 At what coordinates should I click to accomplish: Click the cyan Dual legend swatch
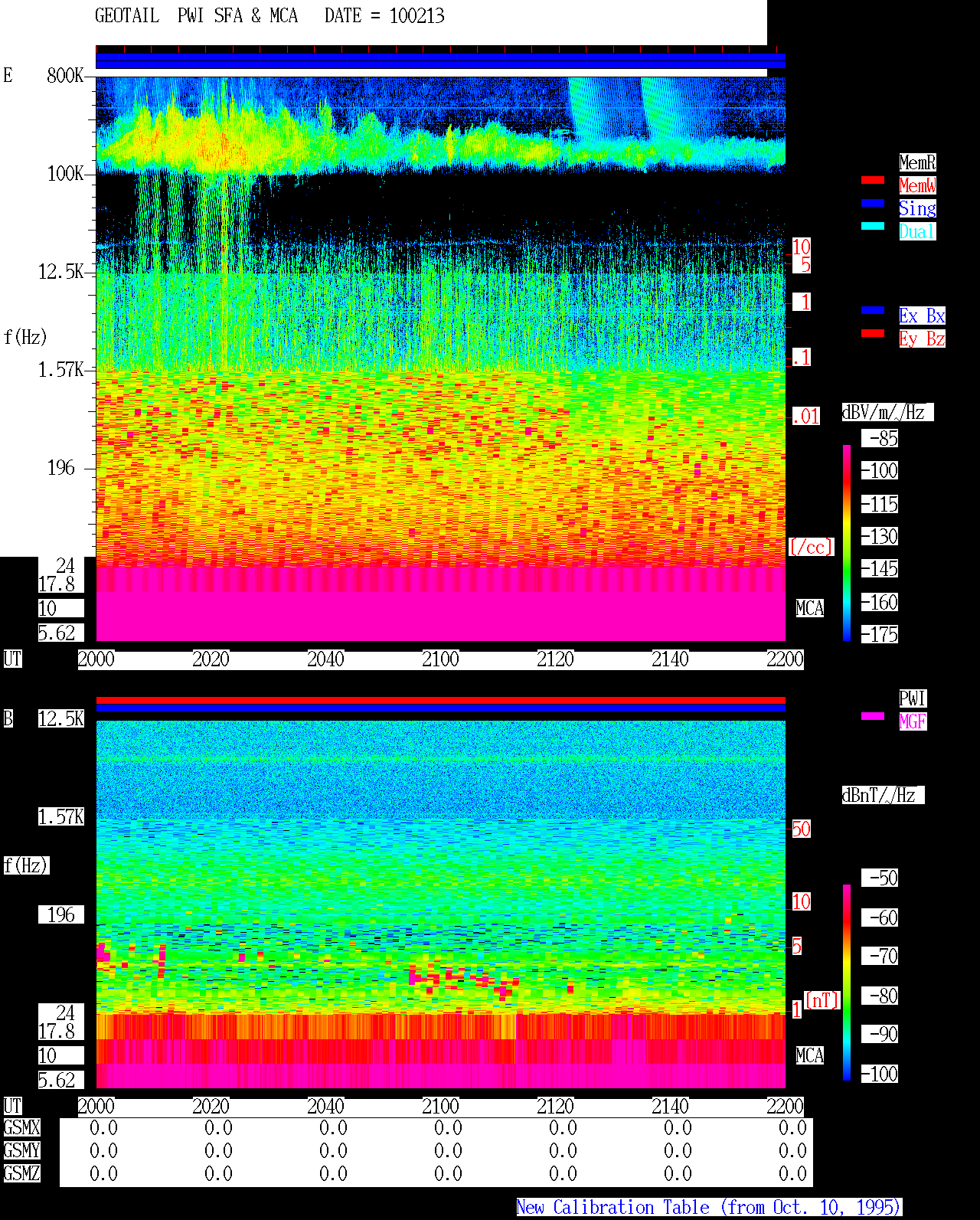coord(873,226)
